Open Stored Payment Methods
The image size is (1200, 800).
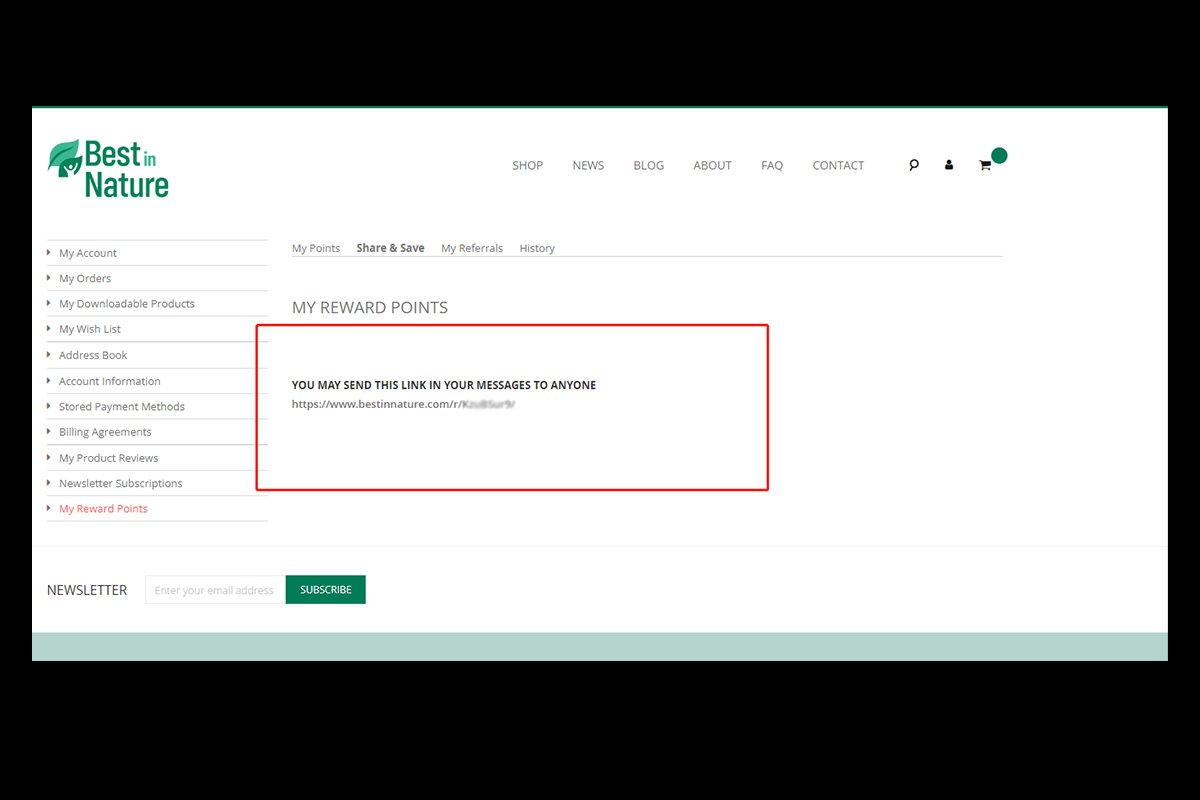(122, 407)
